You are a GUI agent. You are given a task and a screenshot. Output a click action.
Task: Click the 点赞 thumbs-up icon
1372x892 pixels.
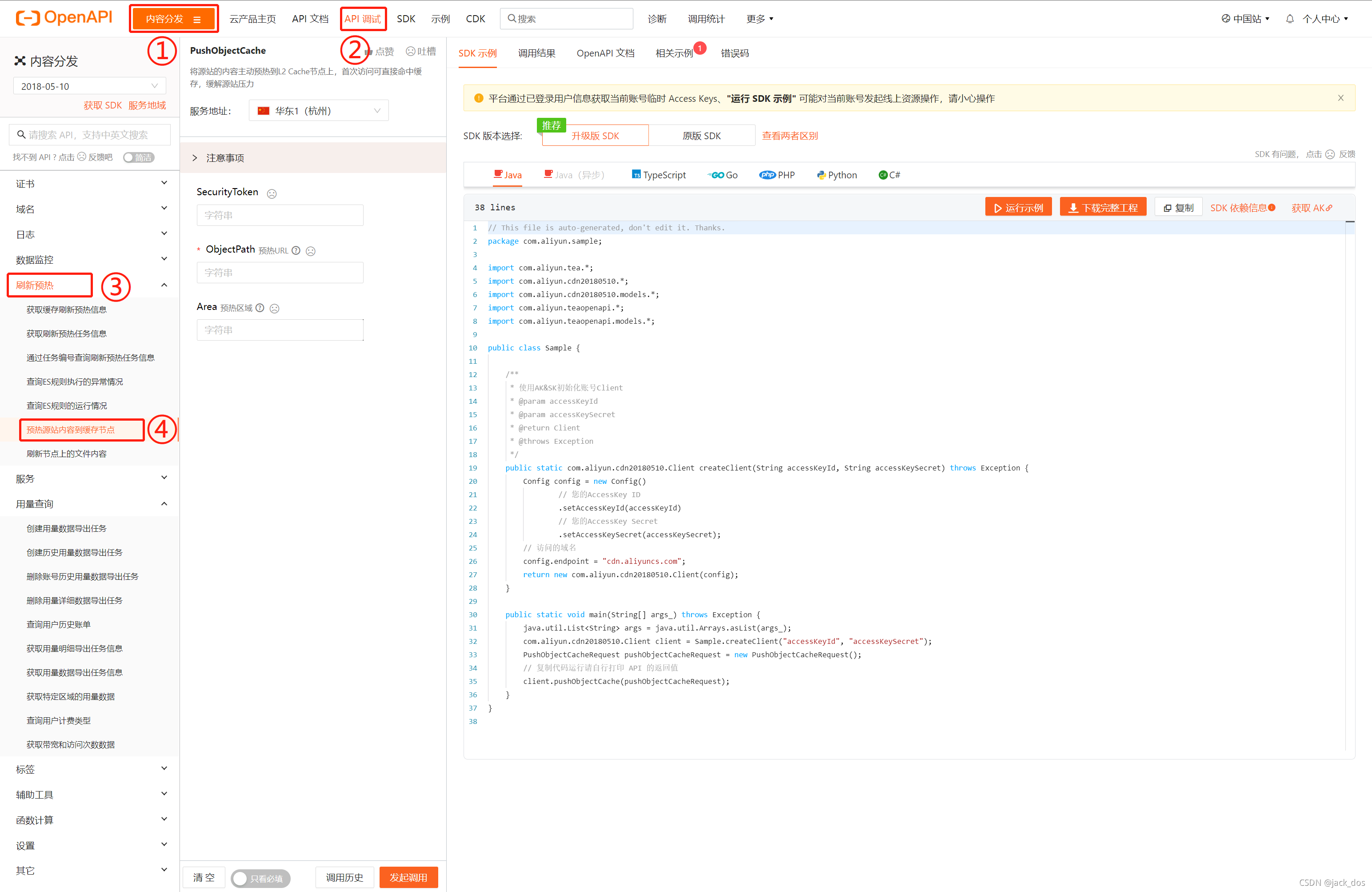pyautogui.click(x=369, y=52)
